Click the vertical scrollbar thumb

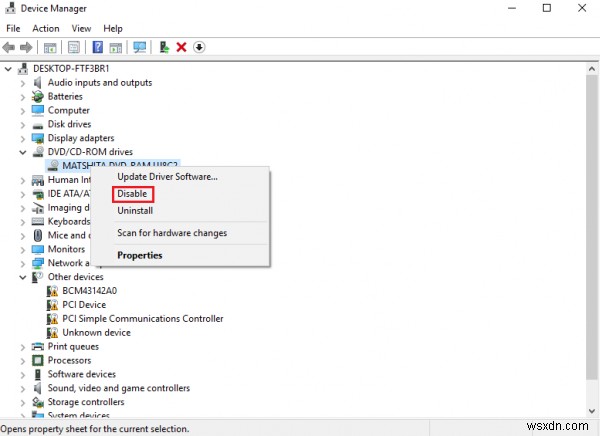592,228
